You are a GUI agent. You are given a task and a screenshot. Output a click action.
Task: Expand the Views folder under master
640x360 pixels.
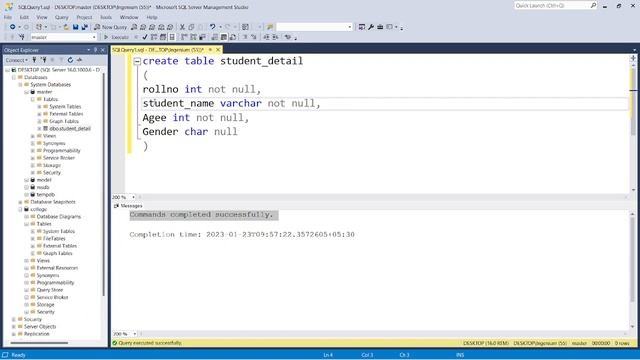pyautogui.click(x=33, y=136)
